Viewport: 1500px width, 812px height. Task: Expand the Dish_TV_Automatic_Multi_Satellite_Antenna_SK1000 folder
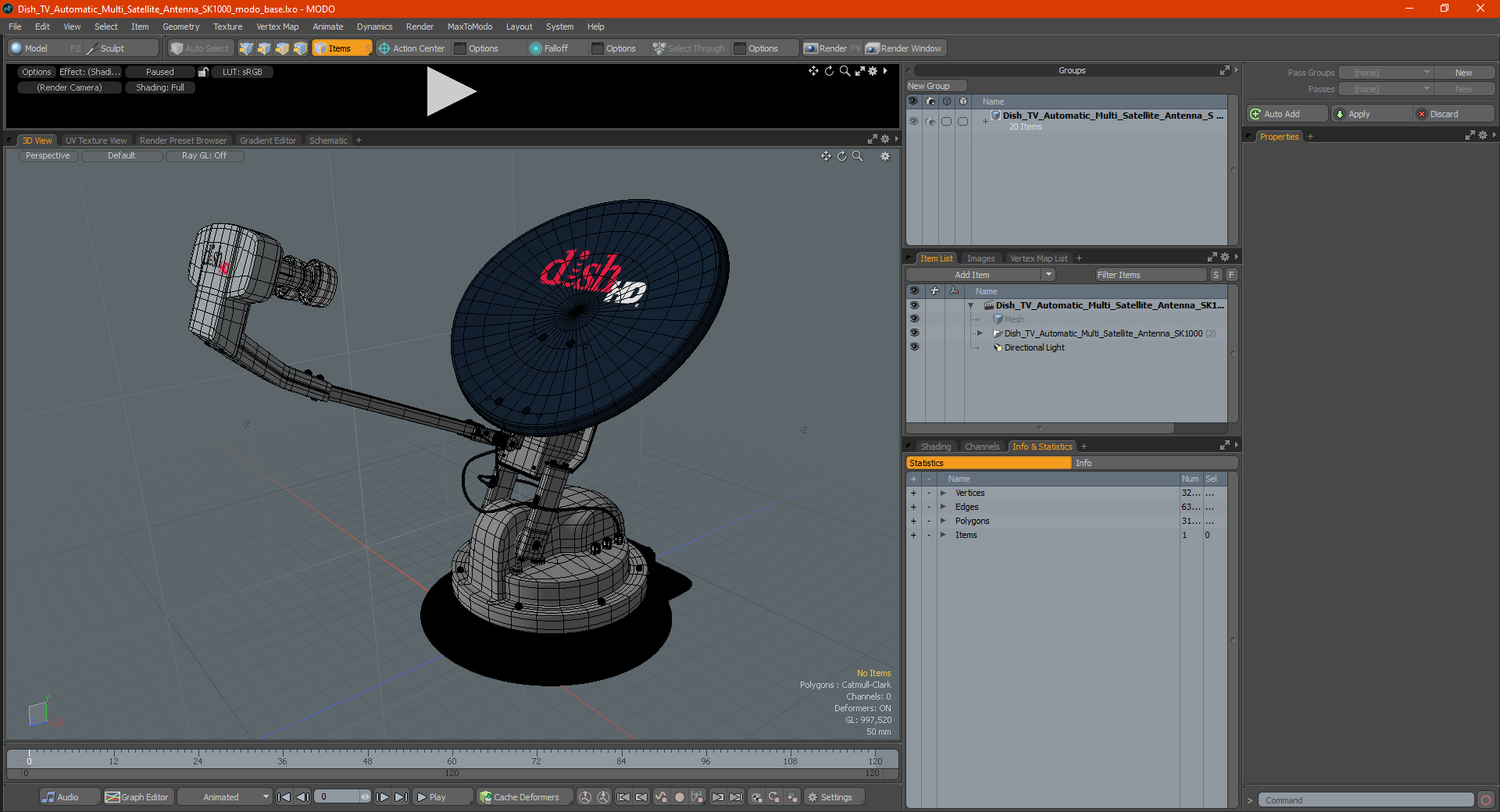[x=980, y=333]
